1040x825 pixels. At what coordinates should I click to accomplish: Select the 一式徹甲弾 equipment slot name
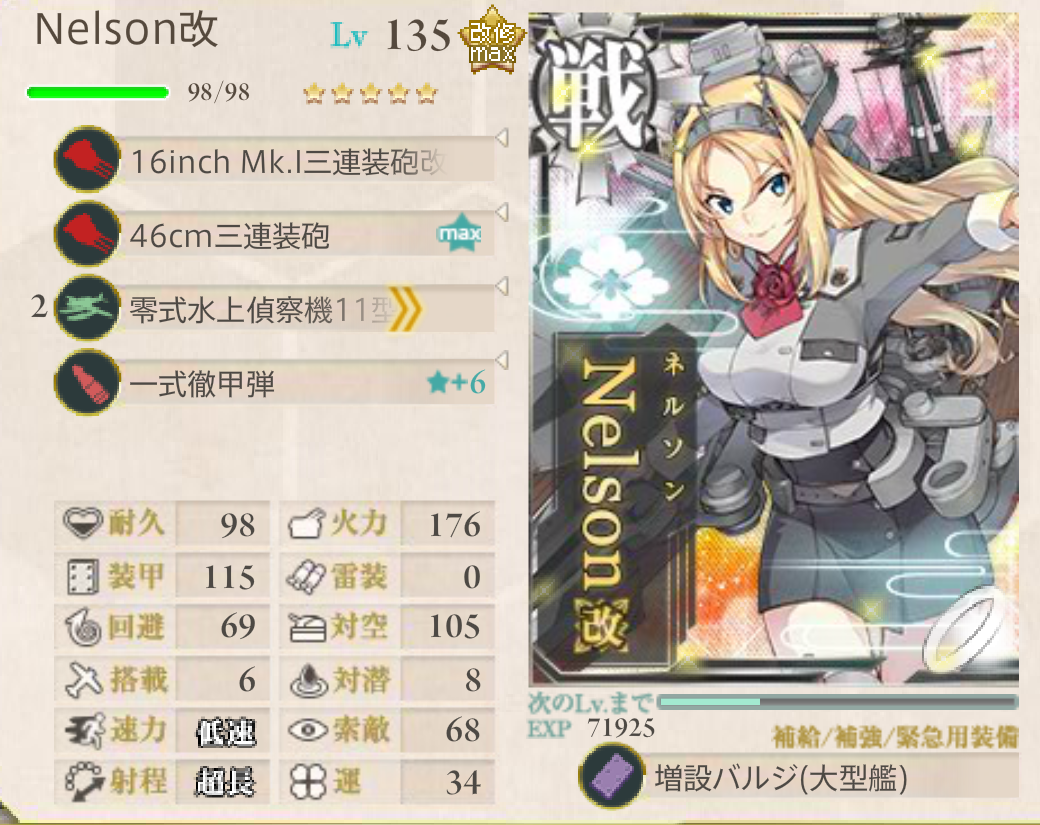coord(202,384)
